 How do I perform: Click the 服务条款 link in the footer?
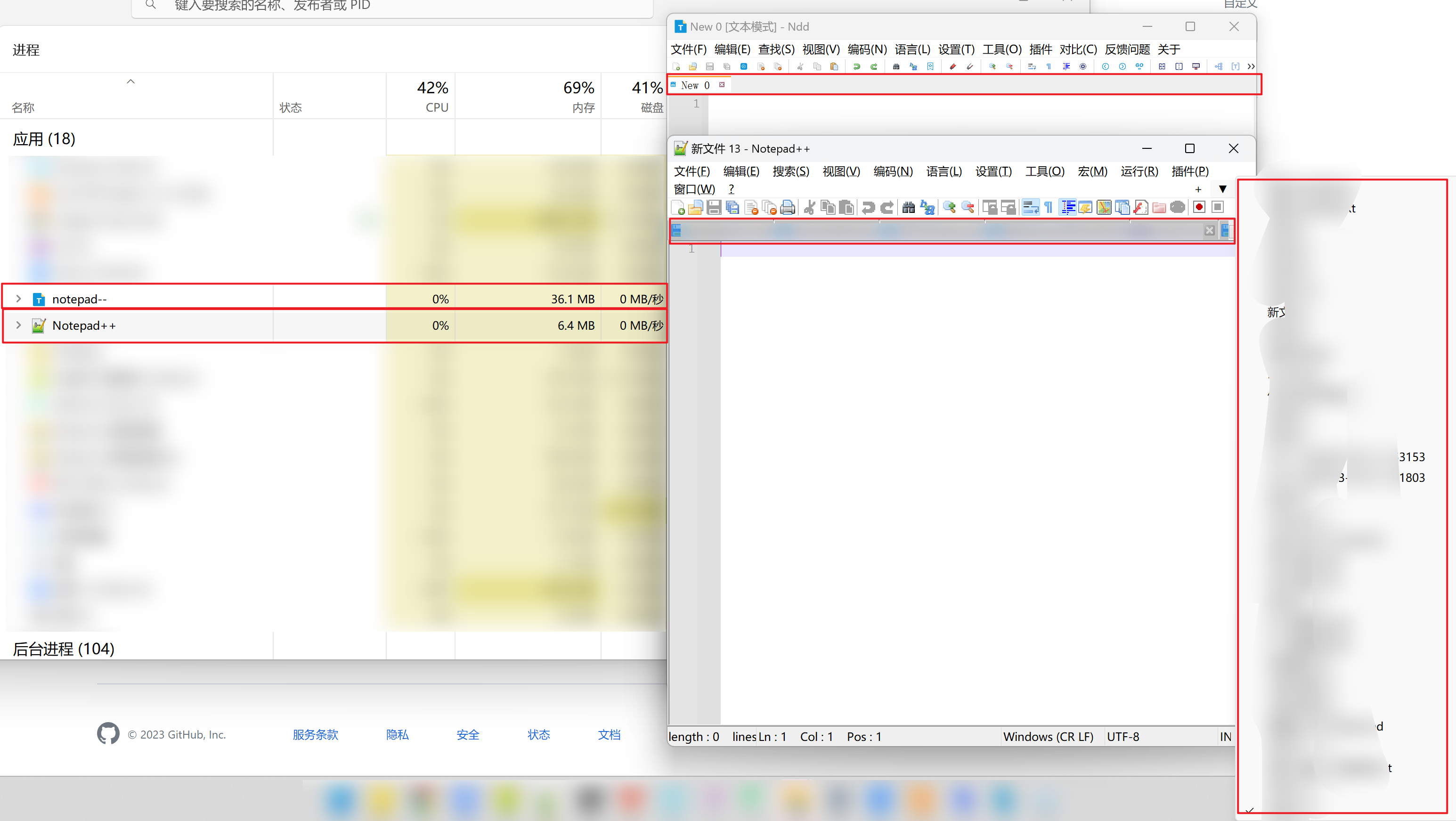[315, 734]
